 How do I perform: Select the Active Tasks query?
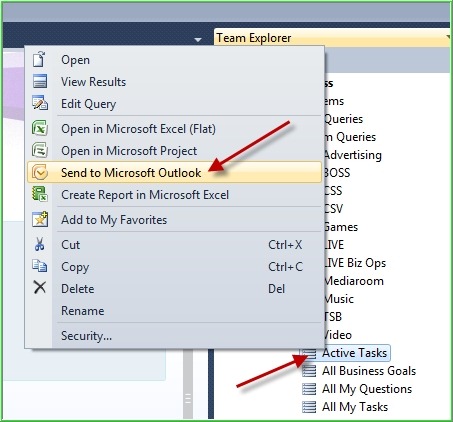click(355, 353)
